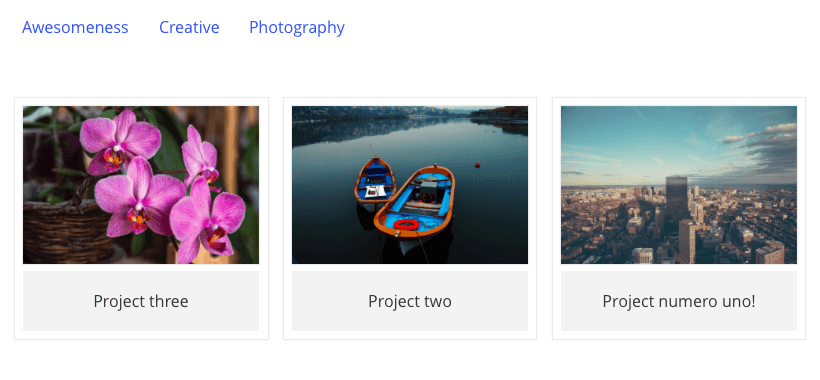The image size is (820, 380).
Task: Click the small red buoy on the water
Action: coord(477,165)
